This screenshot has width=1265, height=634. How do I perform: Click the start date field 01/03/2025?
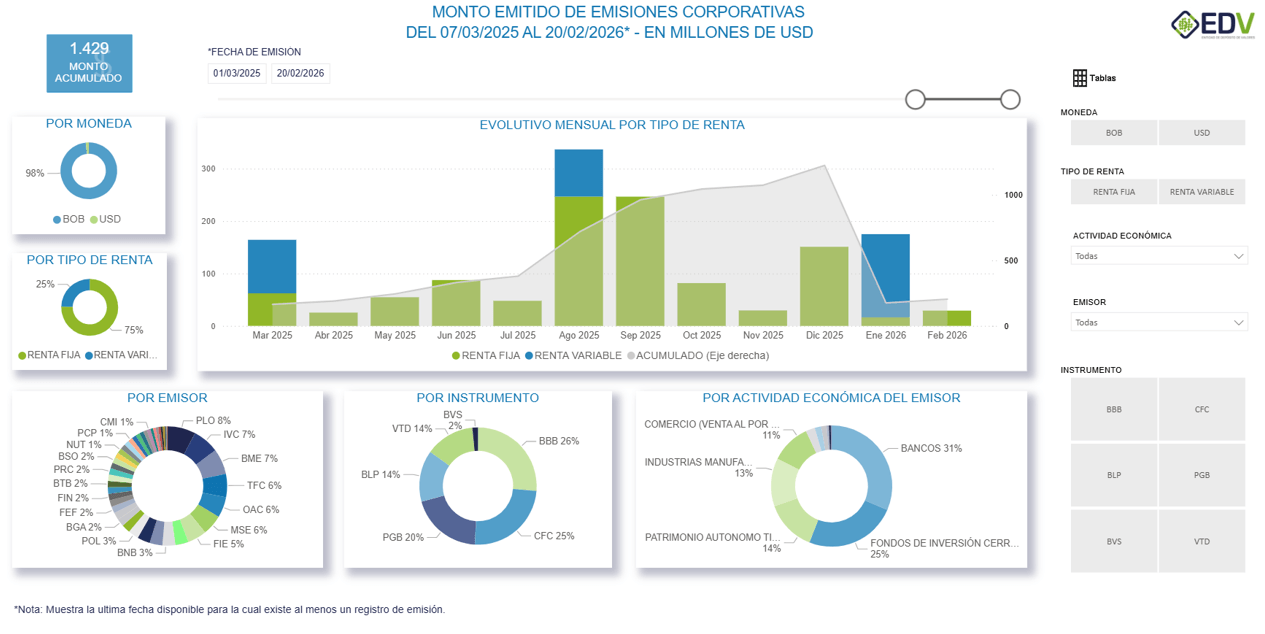click(237, 73)
